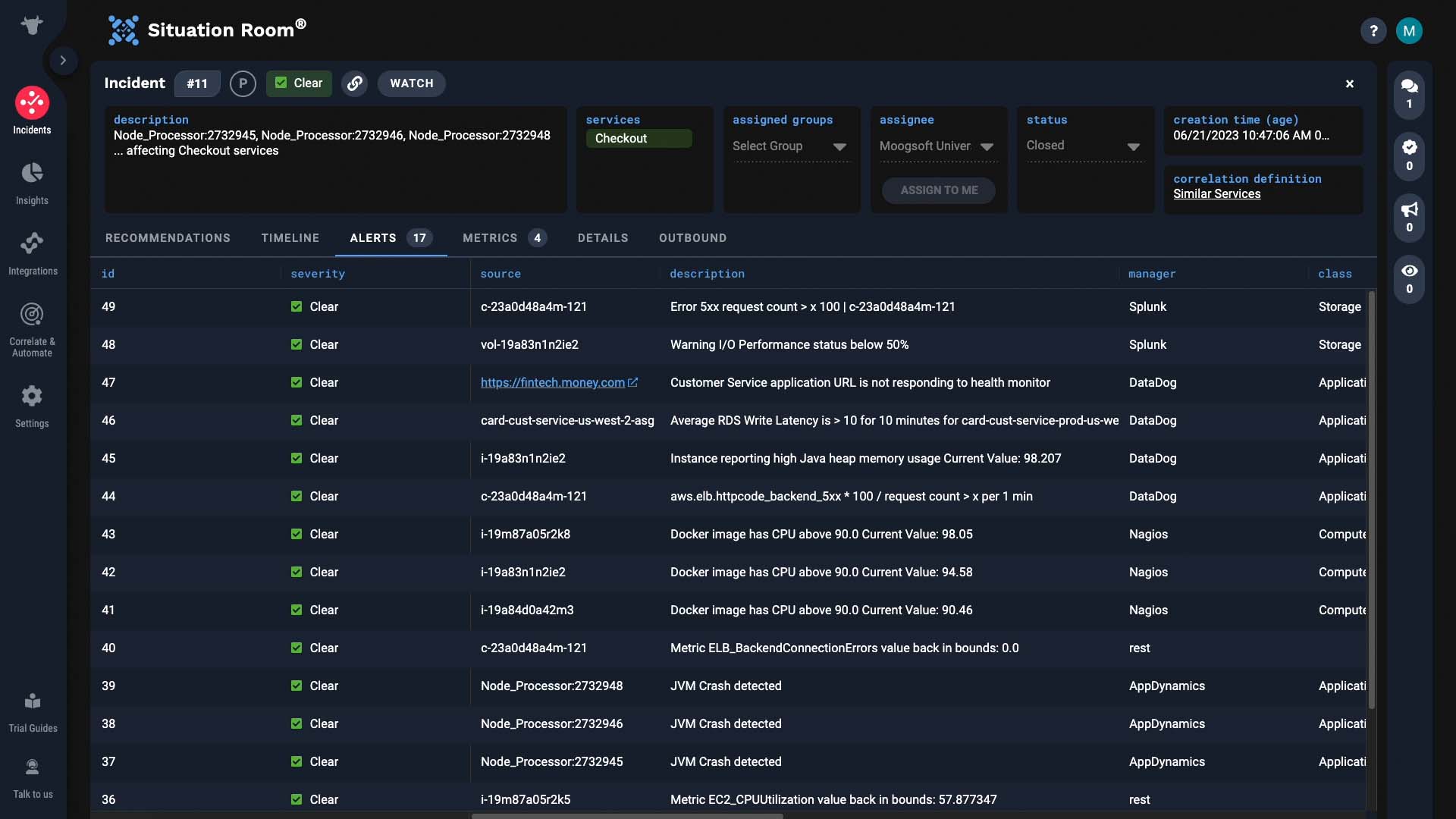Image resolution: width=1456 pixels, height=819 pixels.
Task: Copy incident link with chain icon
Action: pyautogui.click(x=354, y=83)
